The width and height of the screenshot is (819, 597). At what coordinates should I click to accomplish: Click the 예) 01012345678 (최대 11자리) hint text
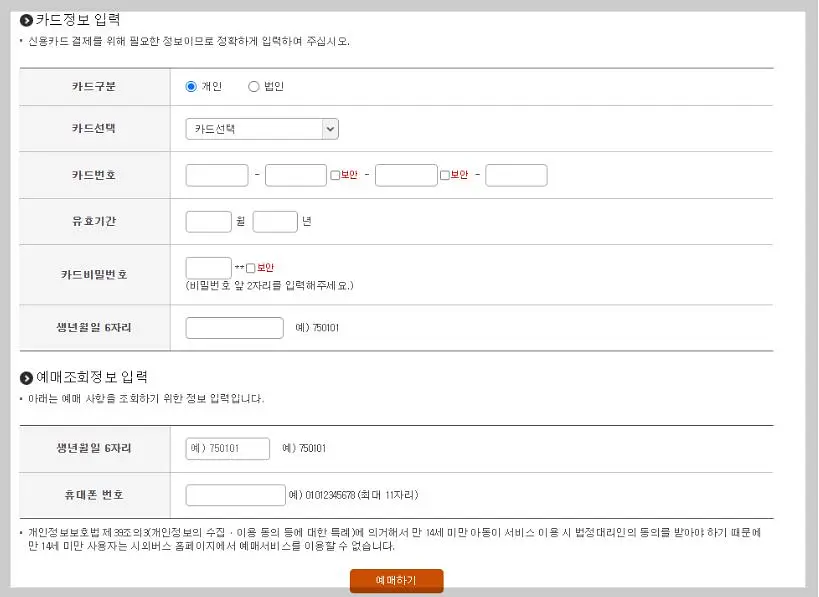354,495
